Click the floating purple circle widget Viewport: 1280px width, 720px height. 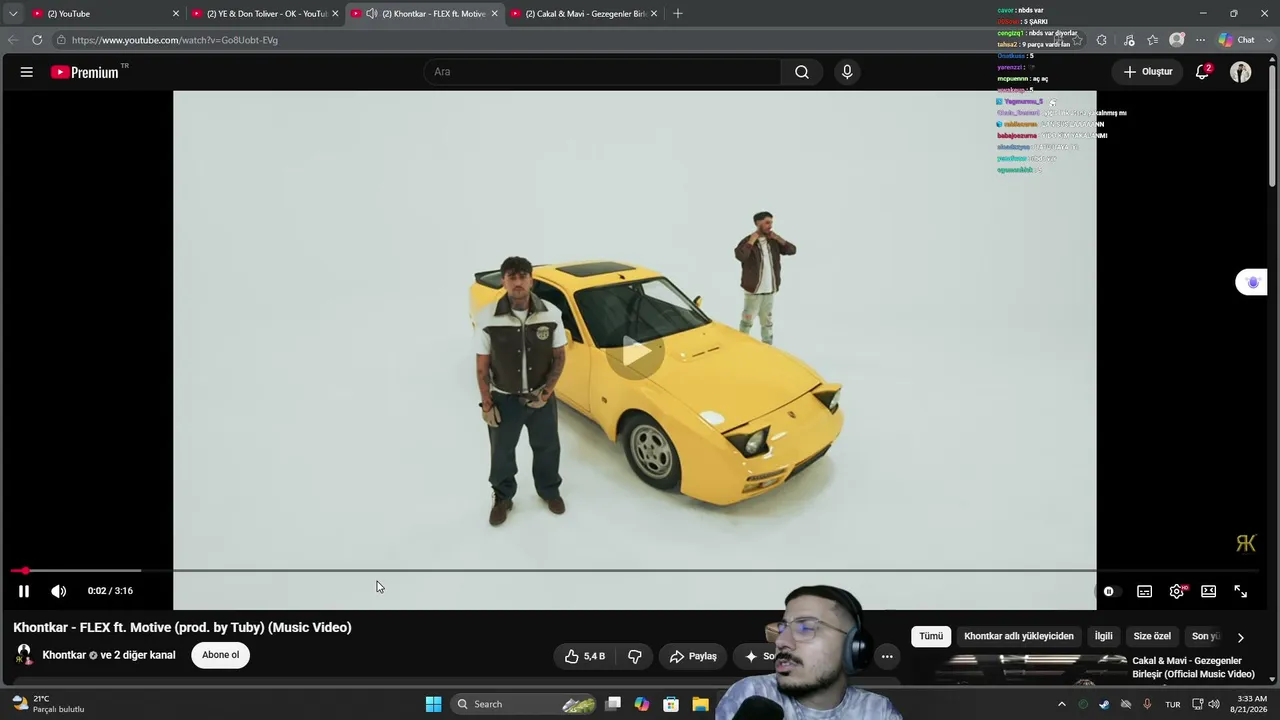(1253, 283)
